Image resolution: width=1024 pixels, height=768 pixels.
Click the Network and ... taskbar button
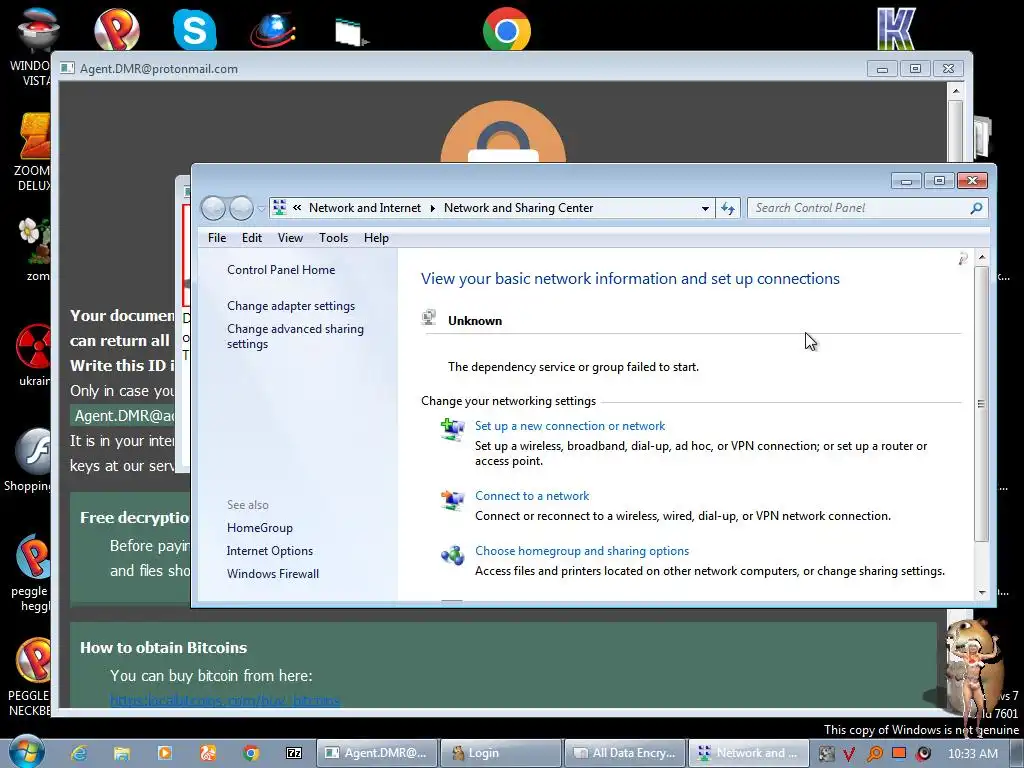748,753
